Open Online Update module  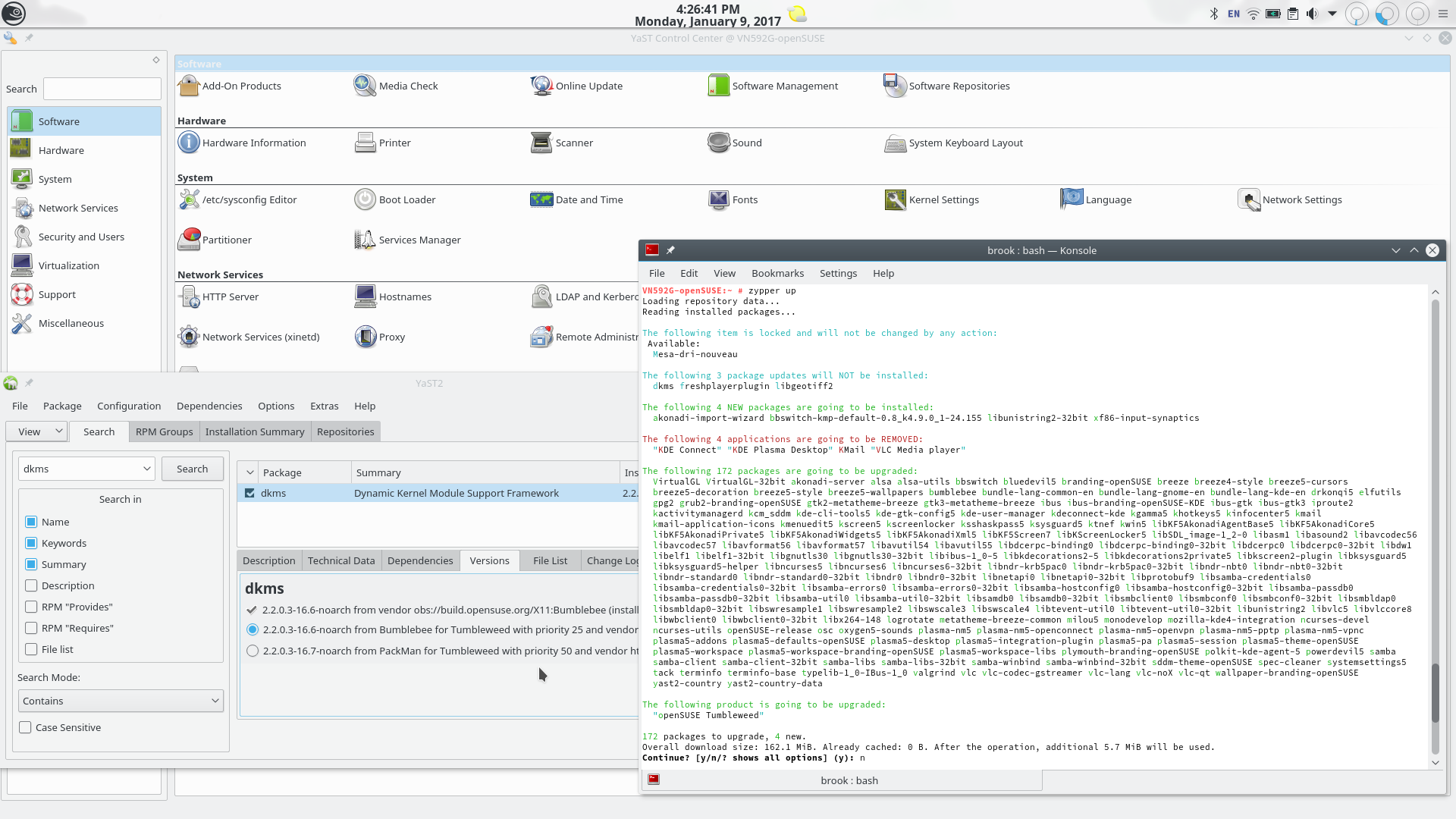576,86
